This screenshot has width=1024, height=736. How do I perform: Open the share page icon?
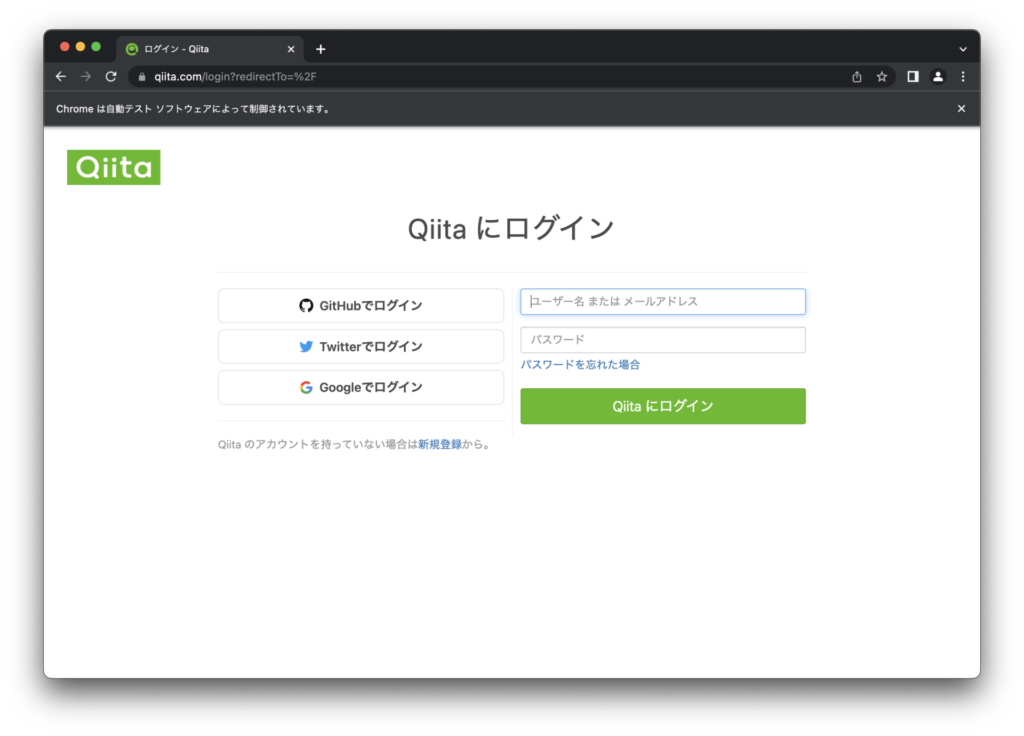click(857, 77)
